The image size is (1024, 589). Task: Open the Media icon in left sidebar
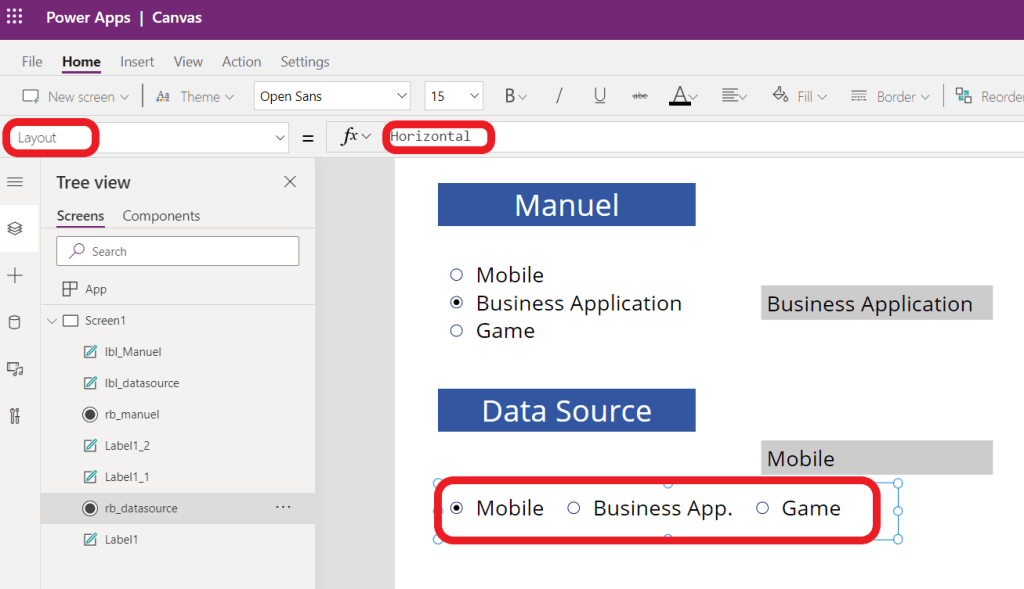coord(15,369)
